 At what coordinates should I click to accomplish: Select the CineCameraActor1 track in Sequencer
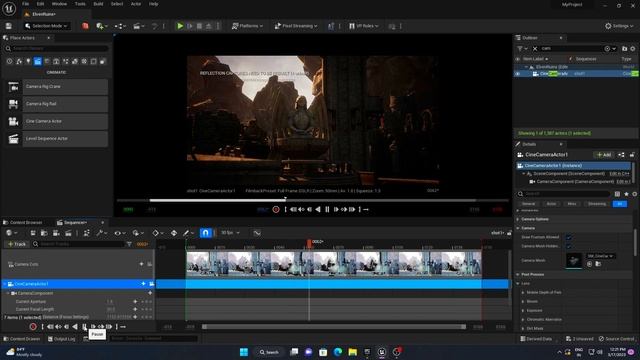tap(78, 284)
